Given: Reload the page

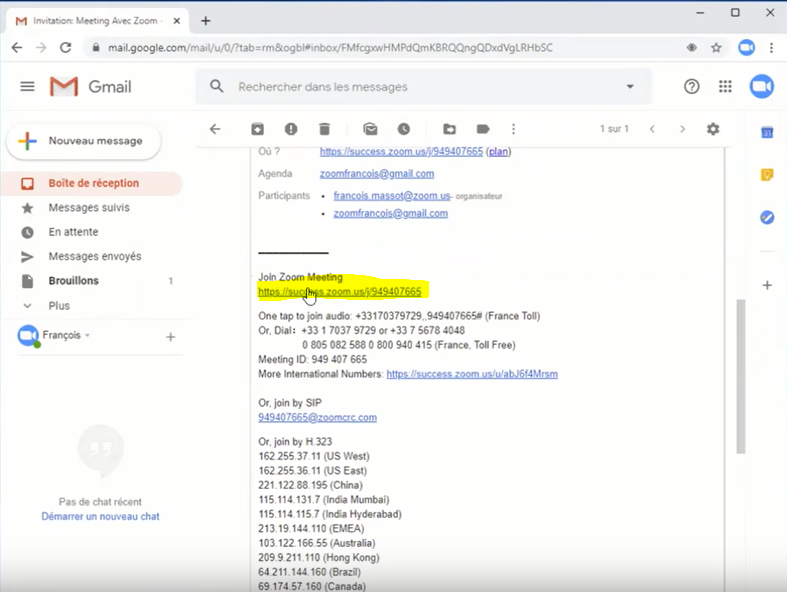Looking at the screenshot, I should 65,48.
